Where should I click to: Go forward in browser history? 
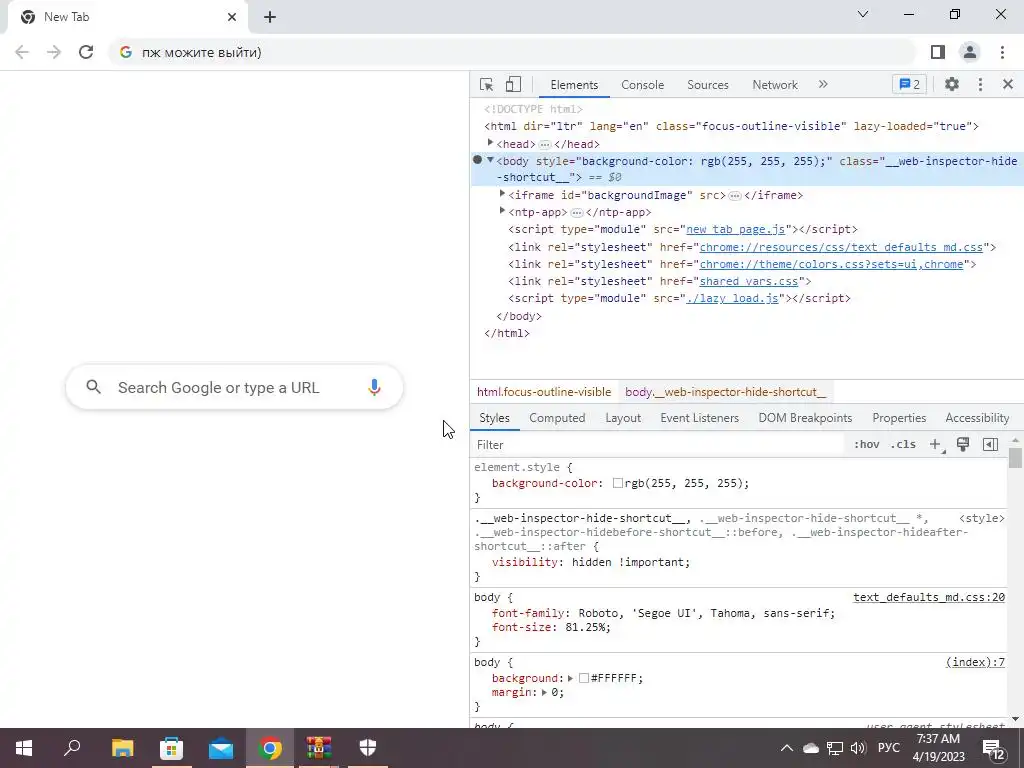(54, 52)
